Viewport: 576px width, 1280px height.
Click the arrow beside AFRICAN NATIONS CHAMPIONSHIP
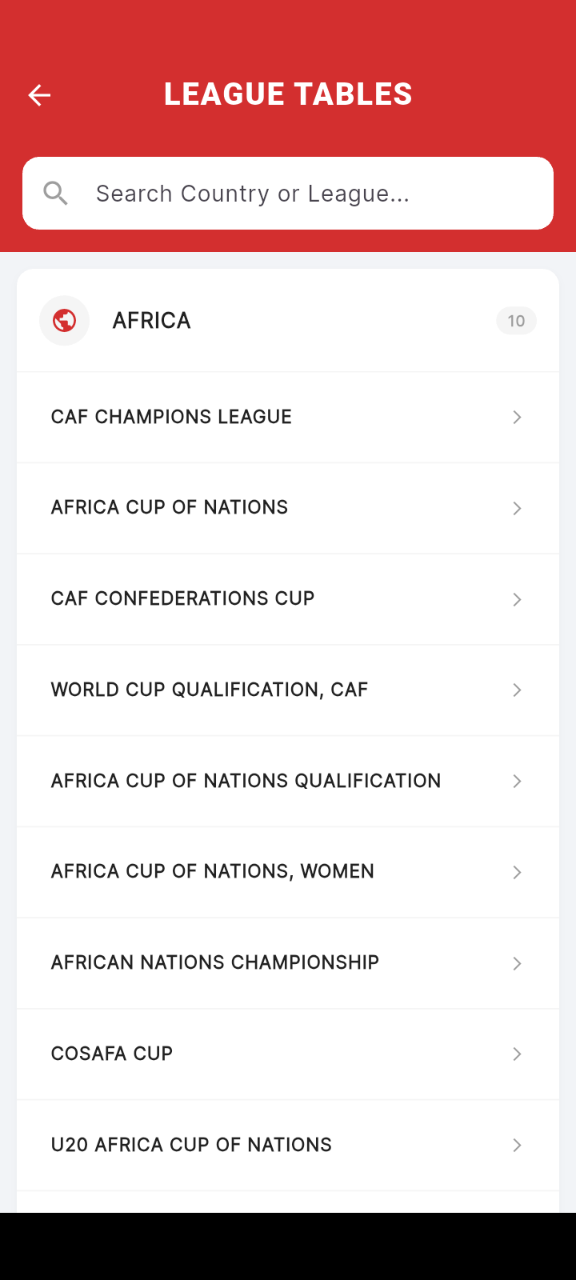pos(517,963)
